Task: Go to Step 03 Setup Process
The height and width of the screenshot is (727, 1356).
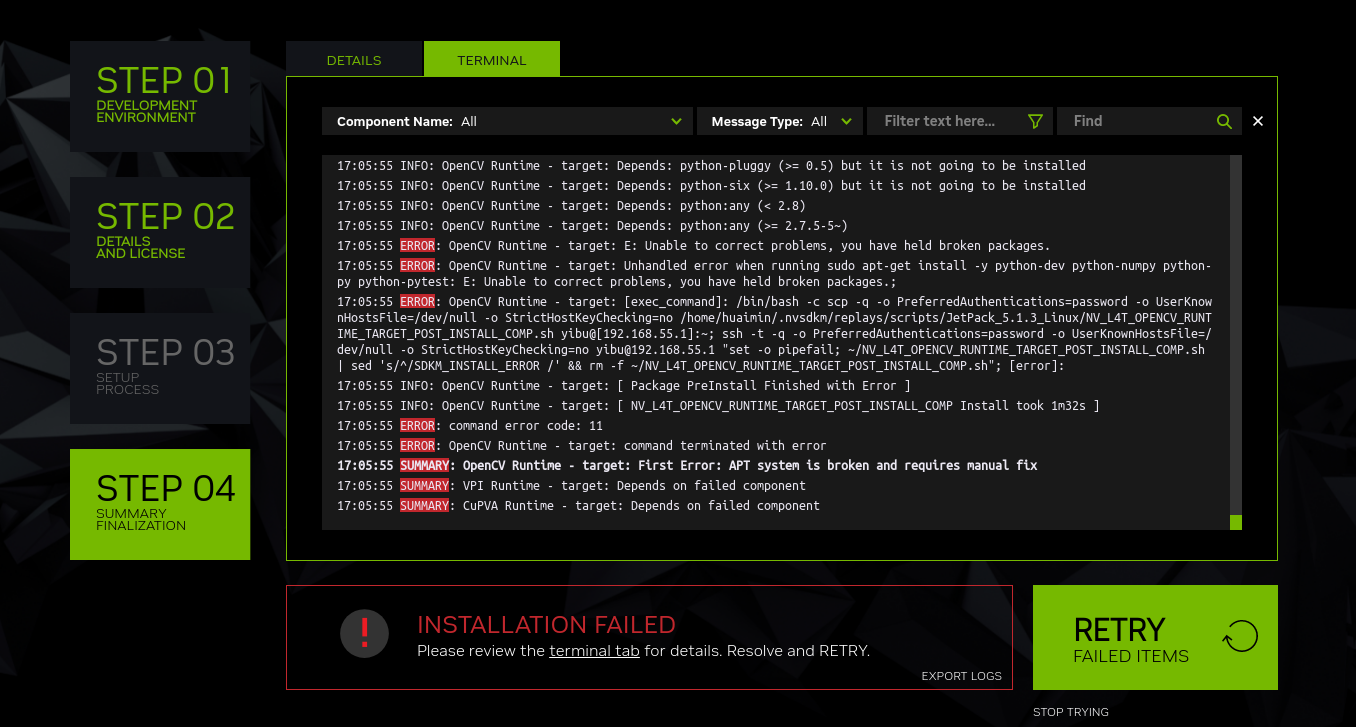Action: coord(160,368)
